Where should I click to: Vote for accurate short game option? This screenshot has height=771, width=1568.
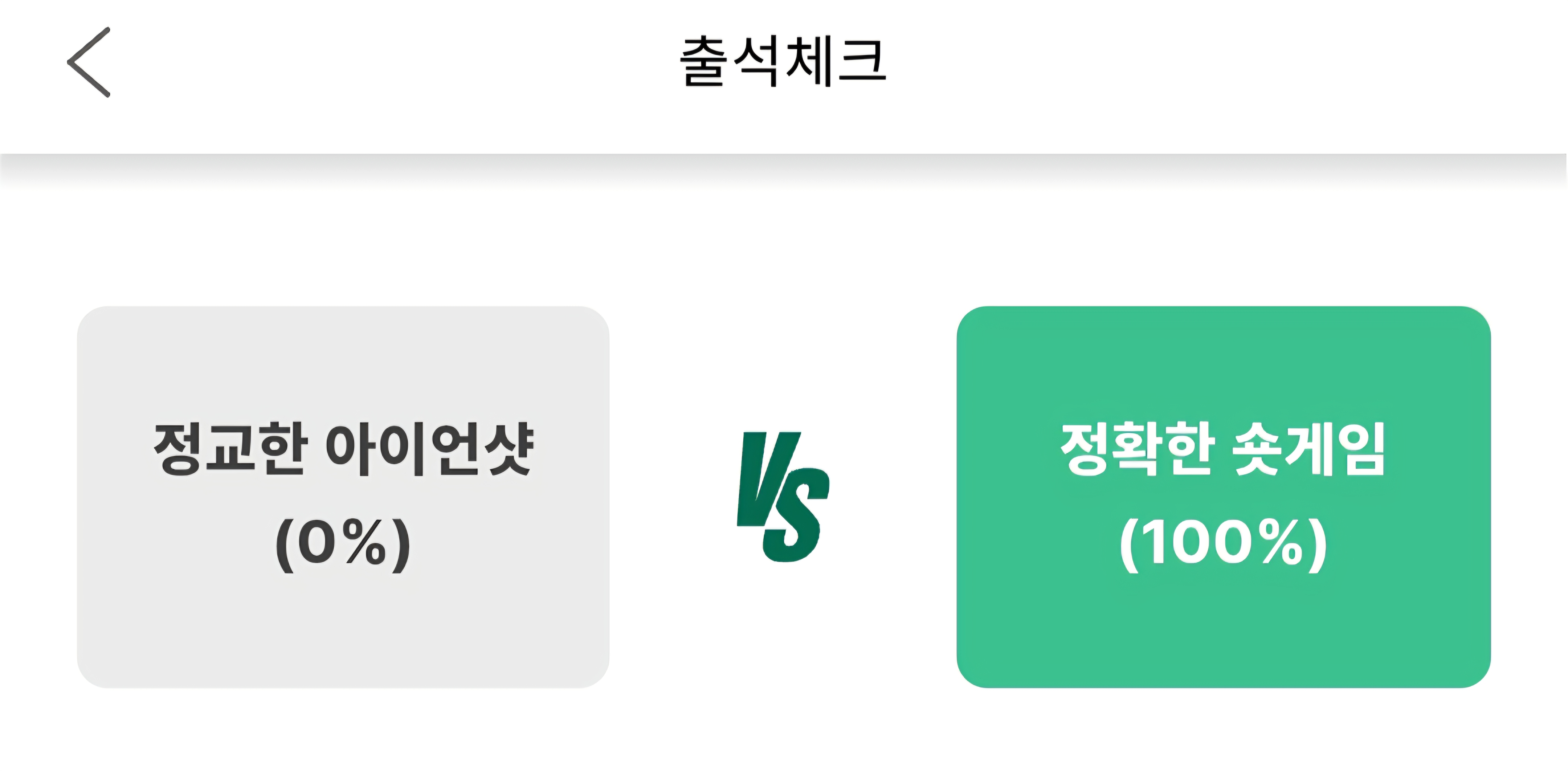1223,497
